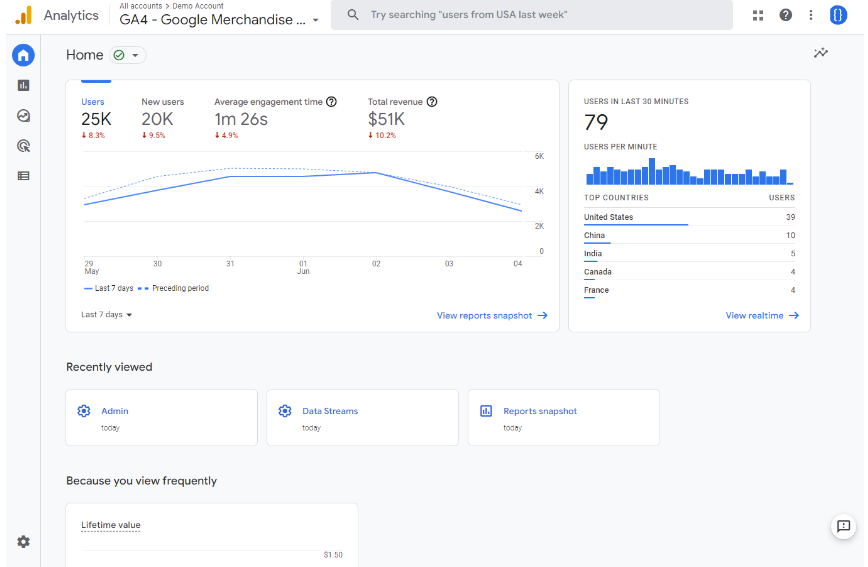This screenshot has width=868, height=567.
Task: Open the Home status check dropdown
Action: pyautogui.click(x=127, y=55)
